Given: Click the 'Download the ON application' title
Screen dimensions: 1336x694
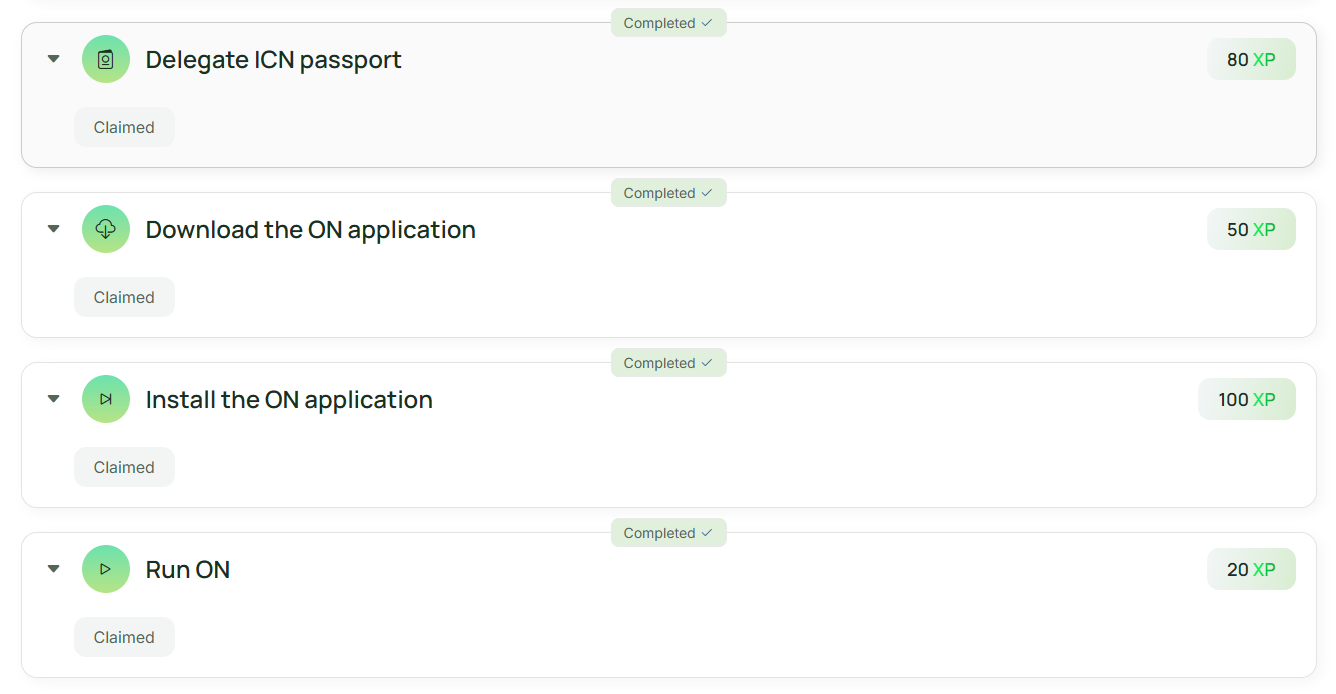Looking at the screenshot, I should 310,230.
